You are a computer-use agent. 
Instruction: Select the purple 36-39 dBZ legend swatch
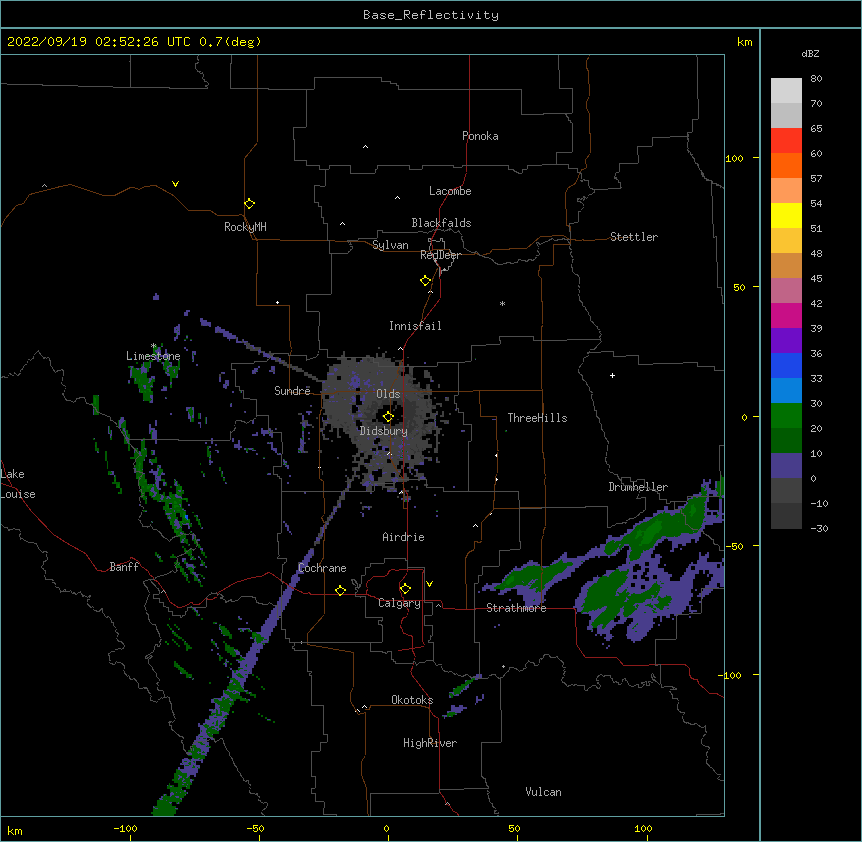(x=786, y=341)
